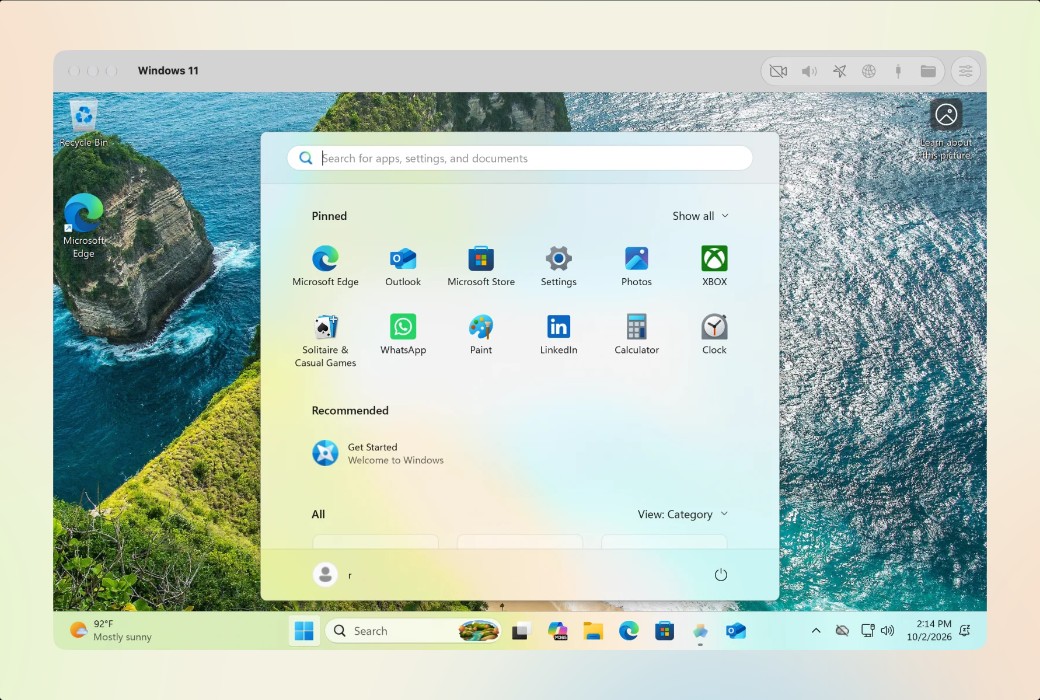Click the Windows Start button on taskbar
Viewport: 1040px width, 700px height.
304,630
